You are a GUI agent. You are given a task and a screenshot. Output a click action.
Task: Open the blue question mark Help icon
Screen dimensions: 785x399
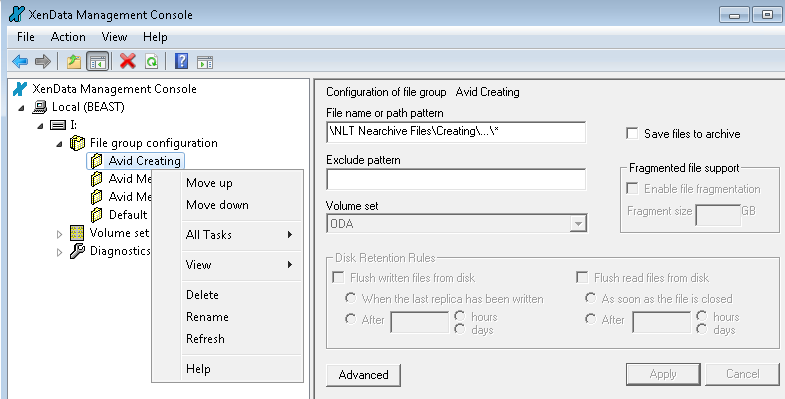pyautogui.click(x=181, y=62)
